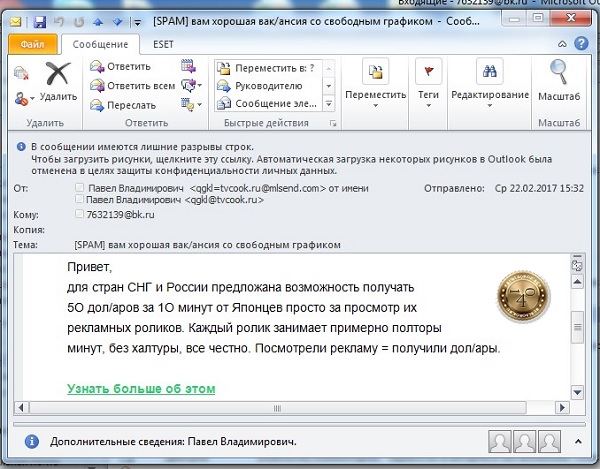Click the vertical scrollbar thumb
Viewport: 600px width, 469px height.
577,327
